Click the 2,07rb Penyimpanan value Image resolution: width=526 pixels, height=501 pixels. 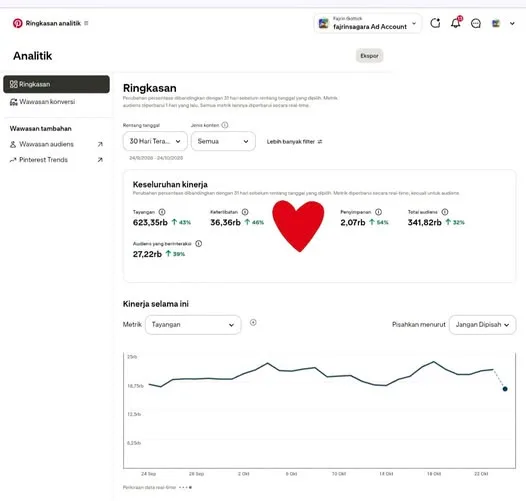[353, 222]
